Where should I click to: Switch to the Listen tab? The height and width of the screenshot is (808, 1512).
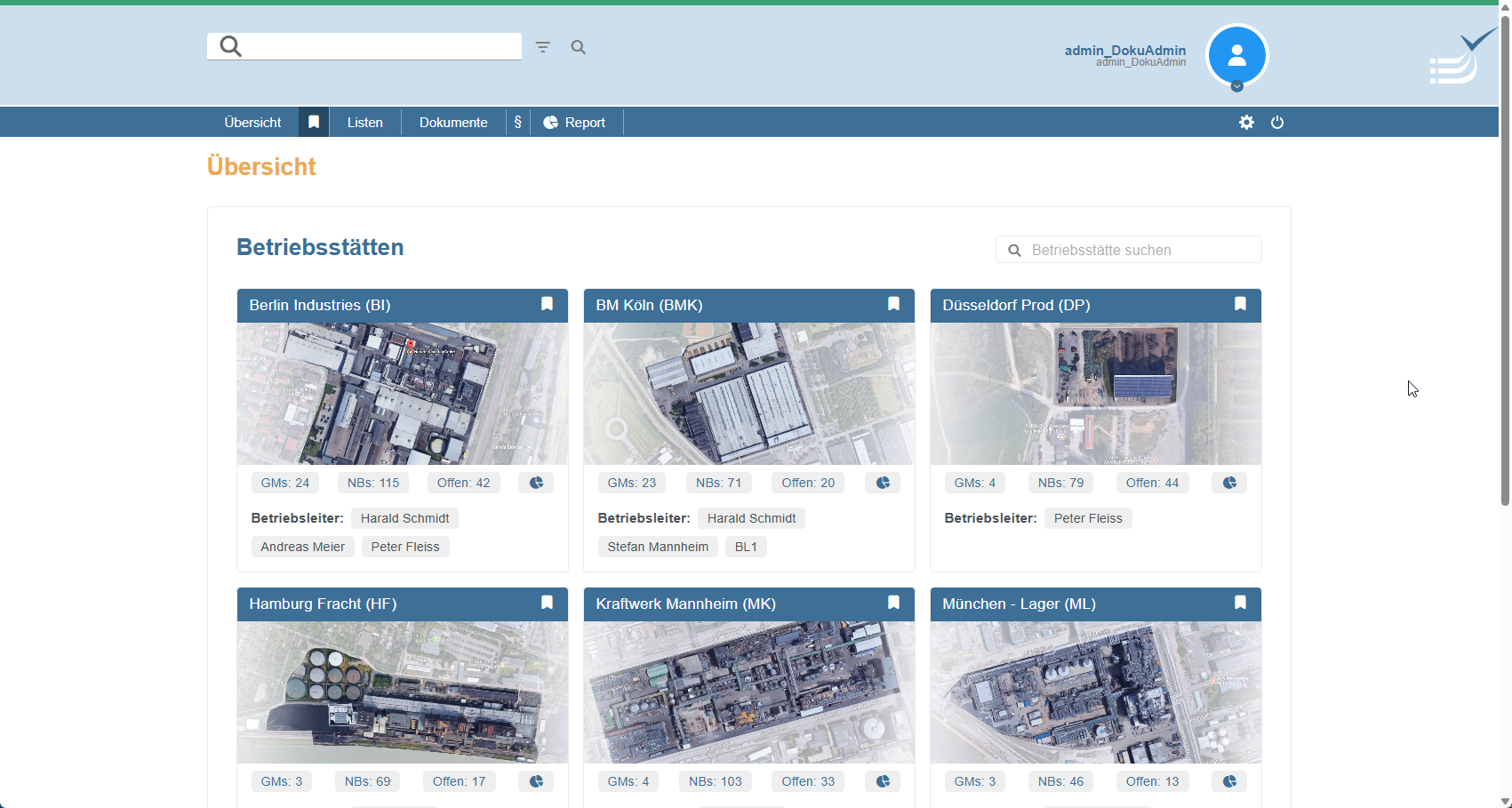click(x=364, y=123)
